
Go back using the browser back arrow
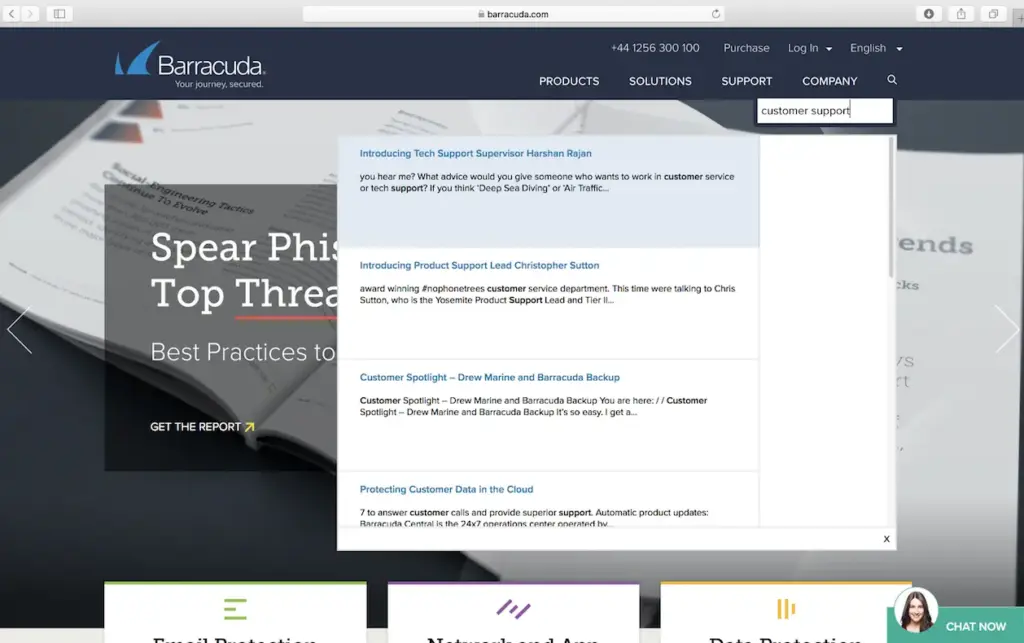13,14
